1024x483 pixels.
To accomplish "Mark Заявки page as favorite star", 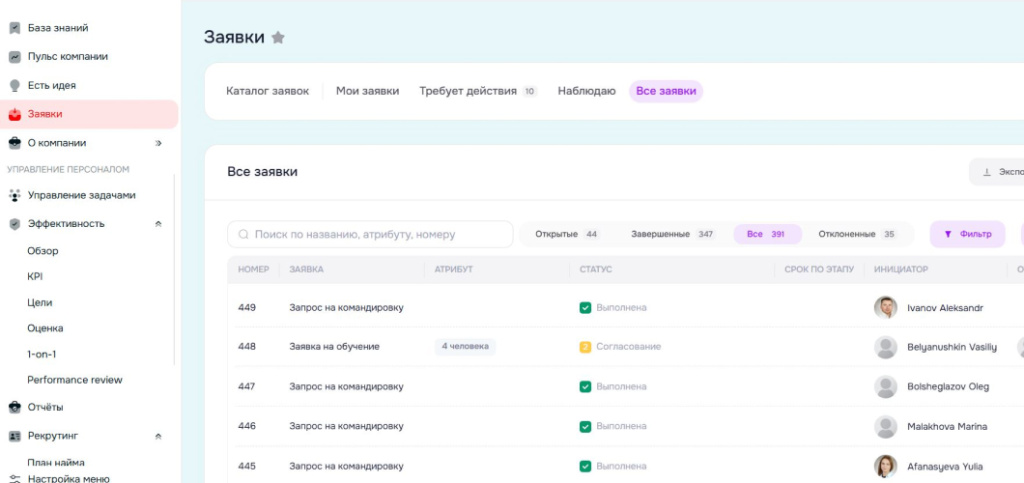I will (278, 37).
